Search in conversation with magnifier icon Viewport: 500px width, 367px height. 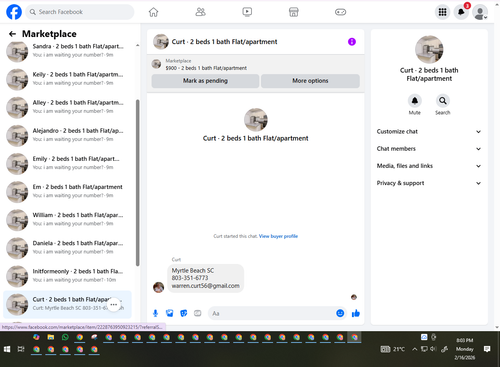[x=443, y=101]
